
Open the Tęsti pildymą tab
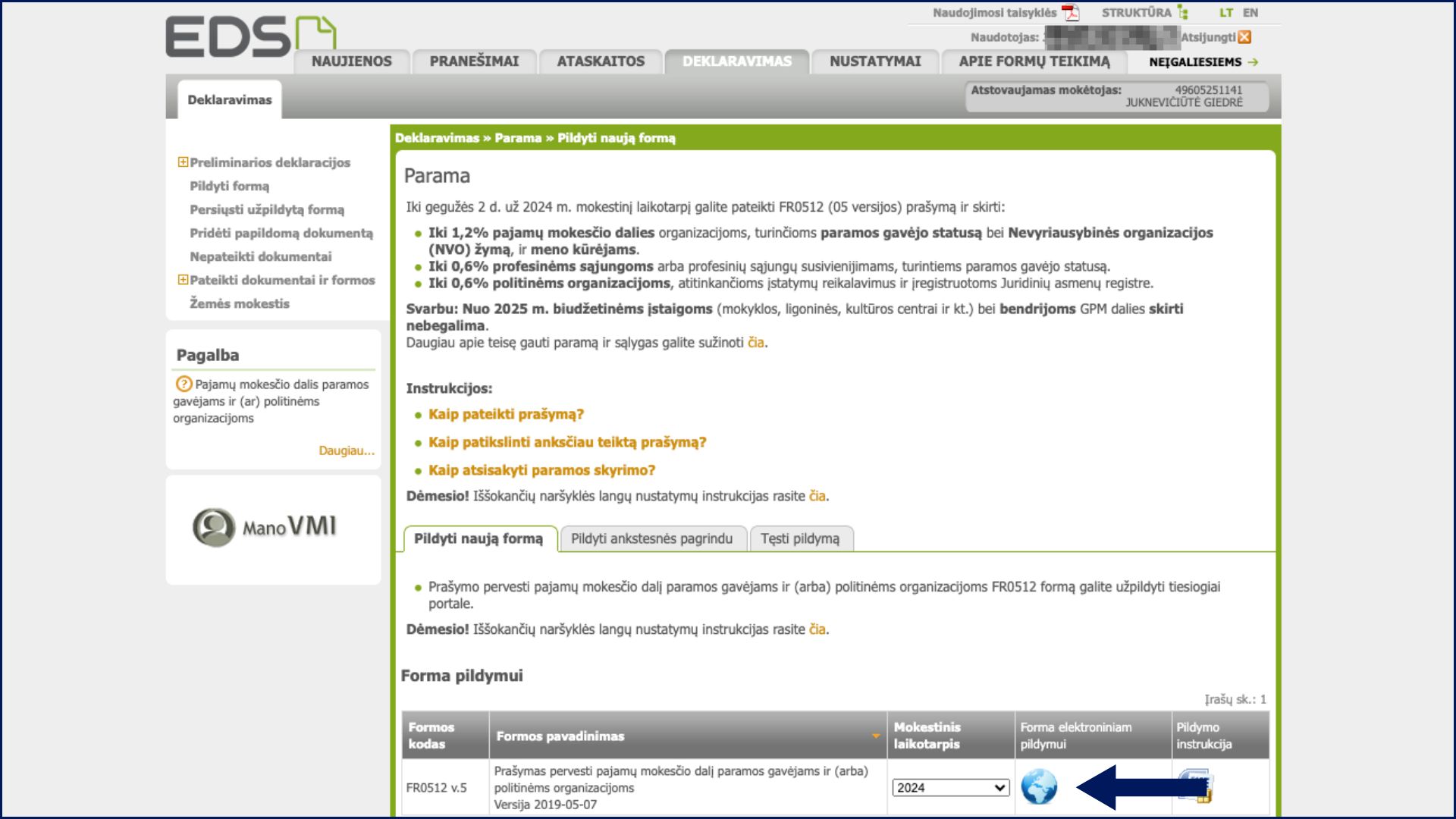799,539
